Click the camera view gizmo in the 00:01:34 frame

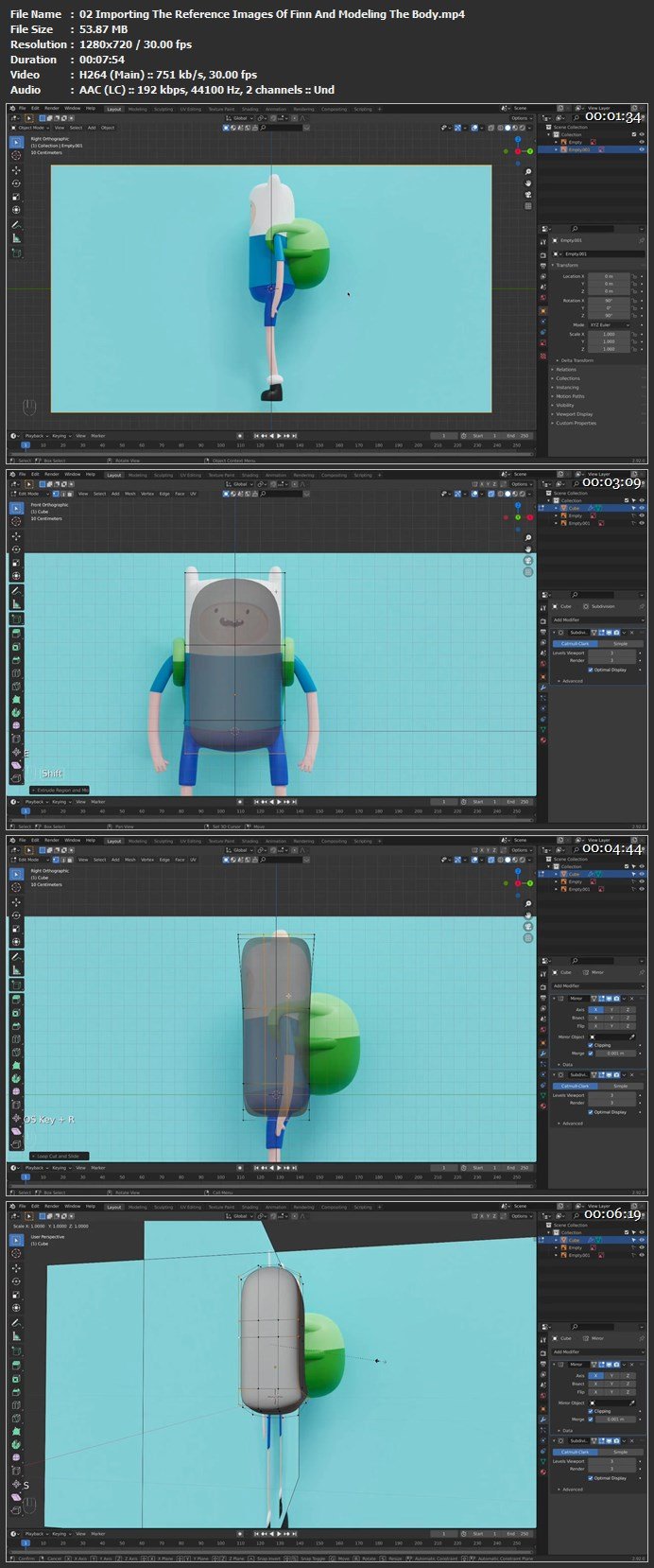(x=528, y=195)
